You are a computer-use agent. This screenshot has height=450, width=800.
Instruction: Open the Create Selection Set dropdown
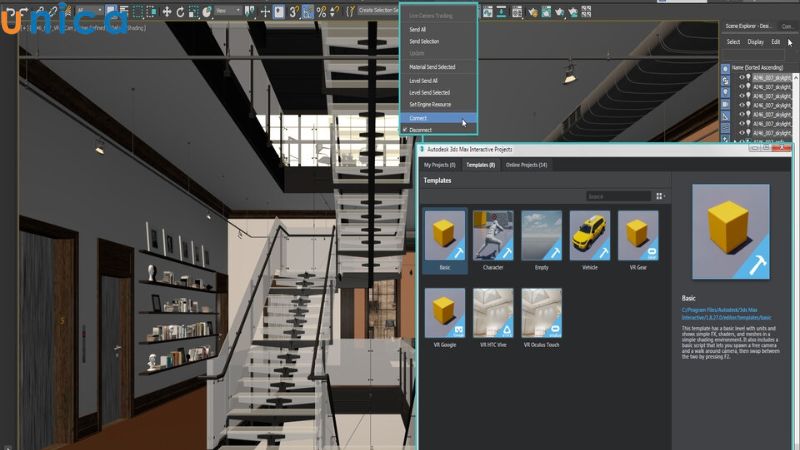378,11
